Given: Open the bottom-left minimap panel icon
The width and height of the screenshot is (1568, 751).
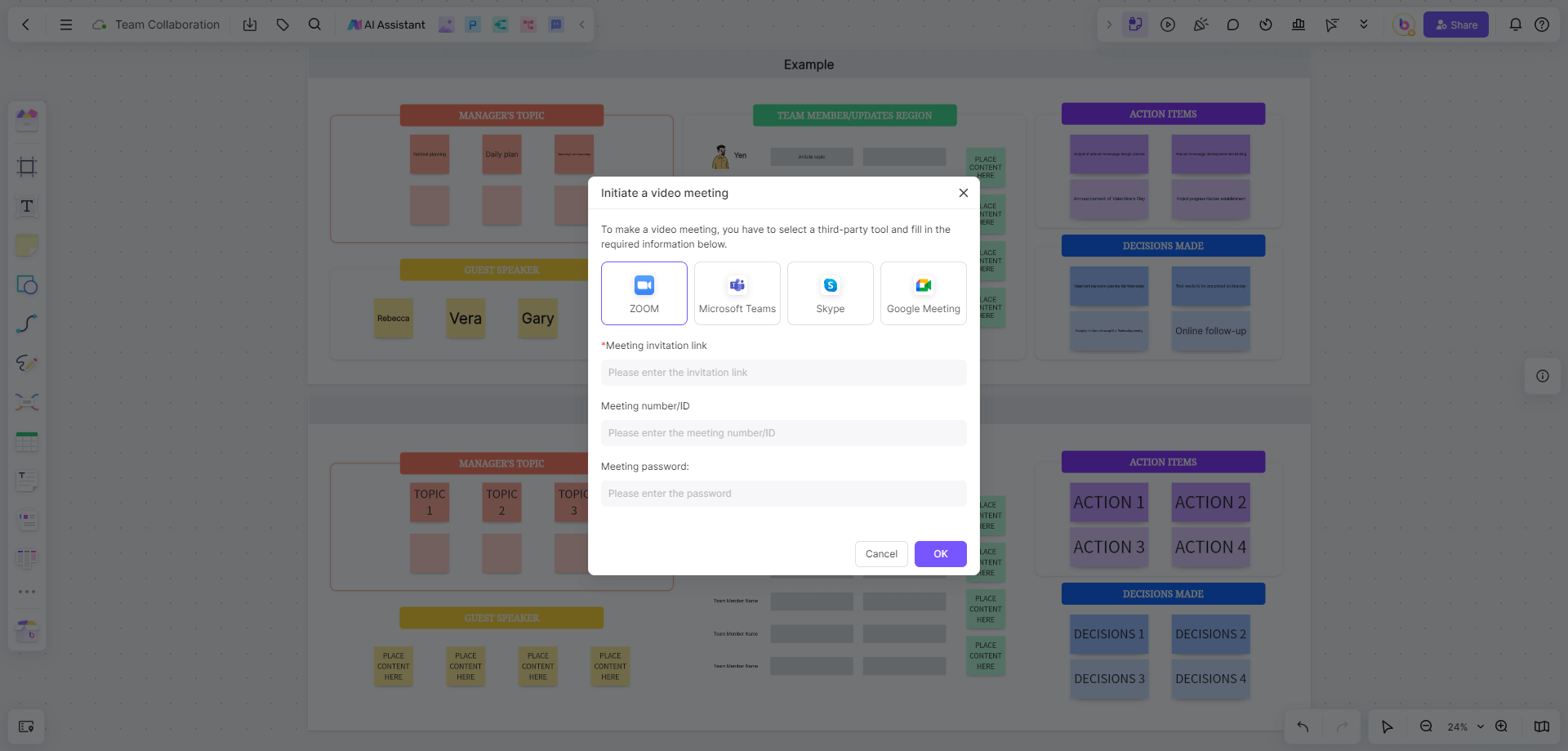Looking at the screenshot, I should (26, 726).
